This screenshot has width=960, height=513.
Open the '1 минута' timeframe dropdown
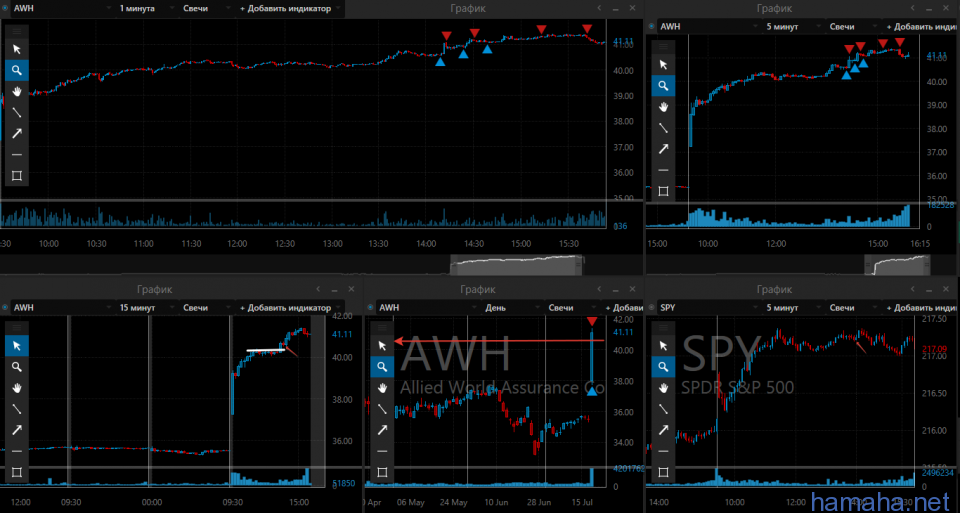144,9
